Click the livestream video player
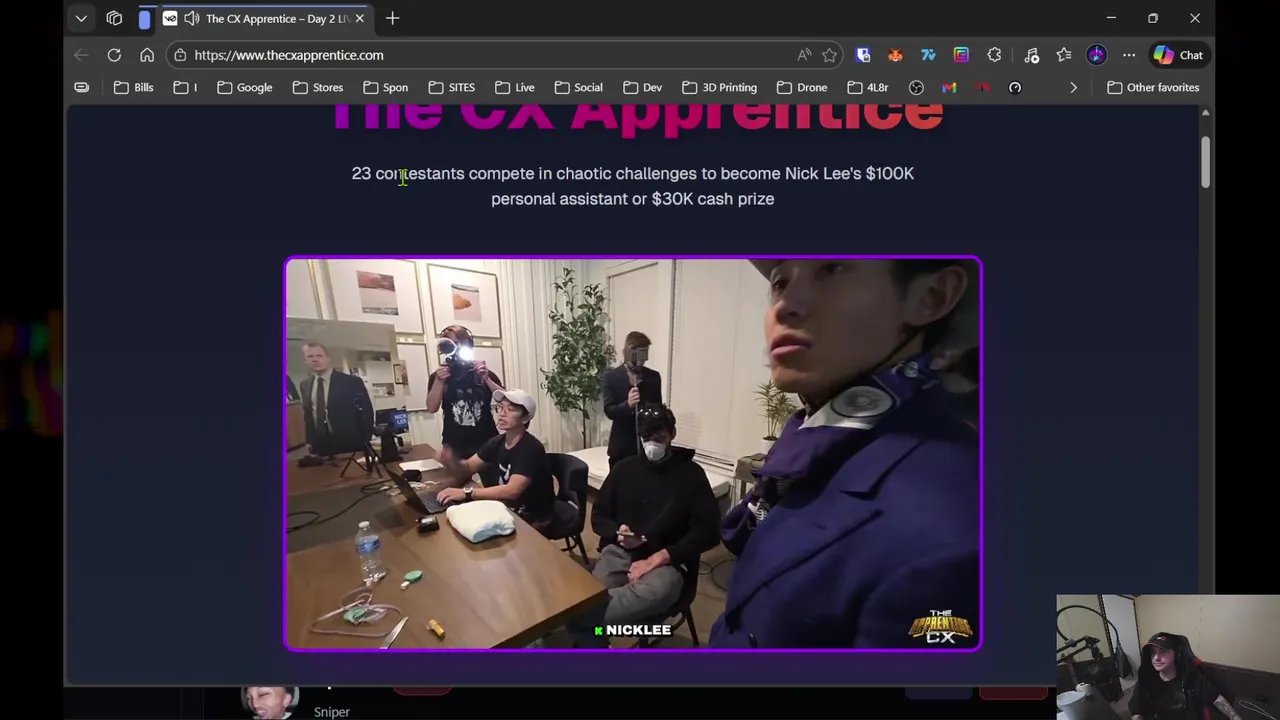This screenshot has height=720, width=1280. (633, 454)
